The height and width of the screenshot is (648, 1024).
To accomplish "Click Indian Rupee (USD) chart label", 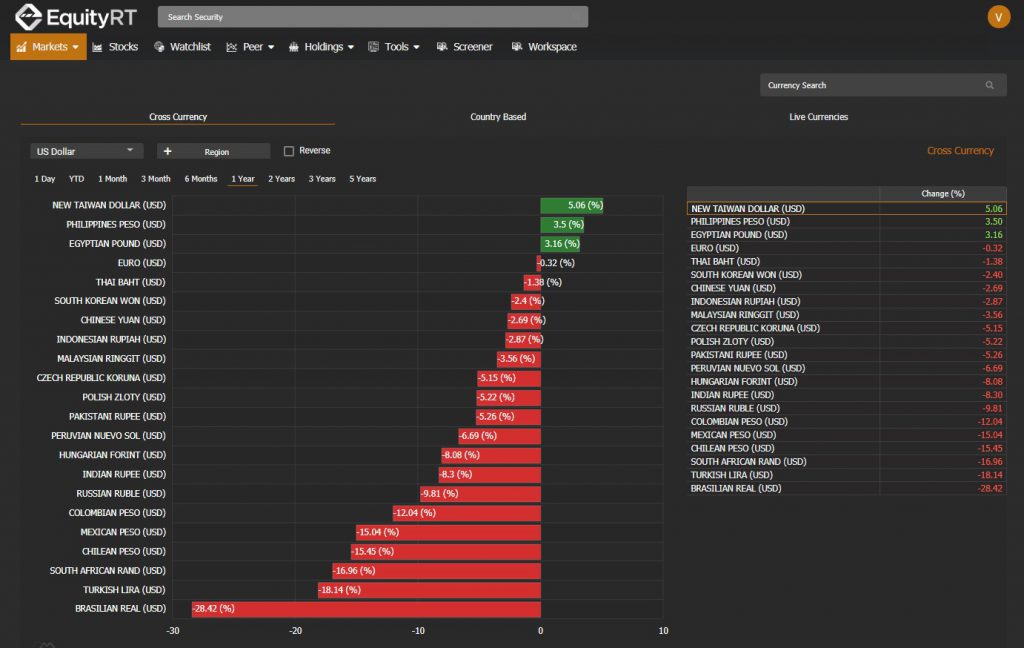I will 124,474.
